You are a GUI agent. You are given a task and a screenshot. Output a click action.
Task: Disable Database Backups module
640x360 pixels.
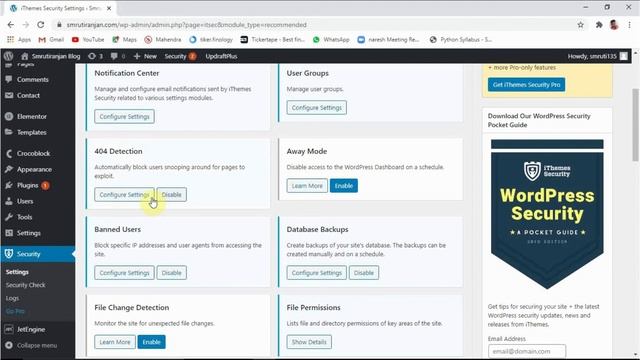tap(364, 273)
